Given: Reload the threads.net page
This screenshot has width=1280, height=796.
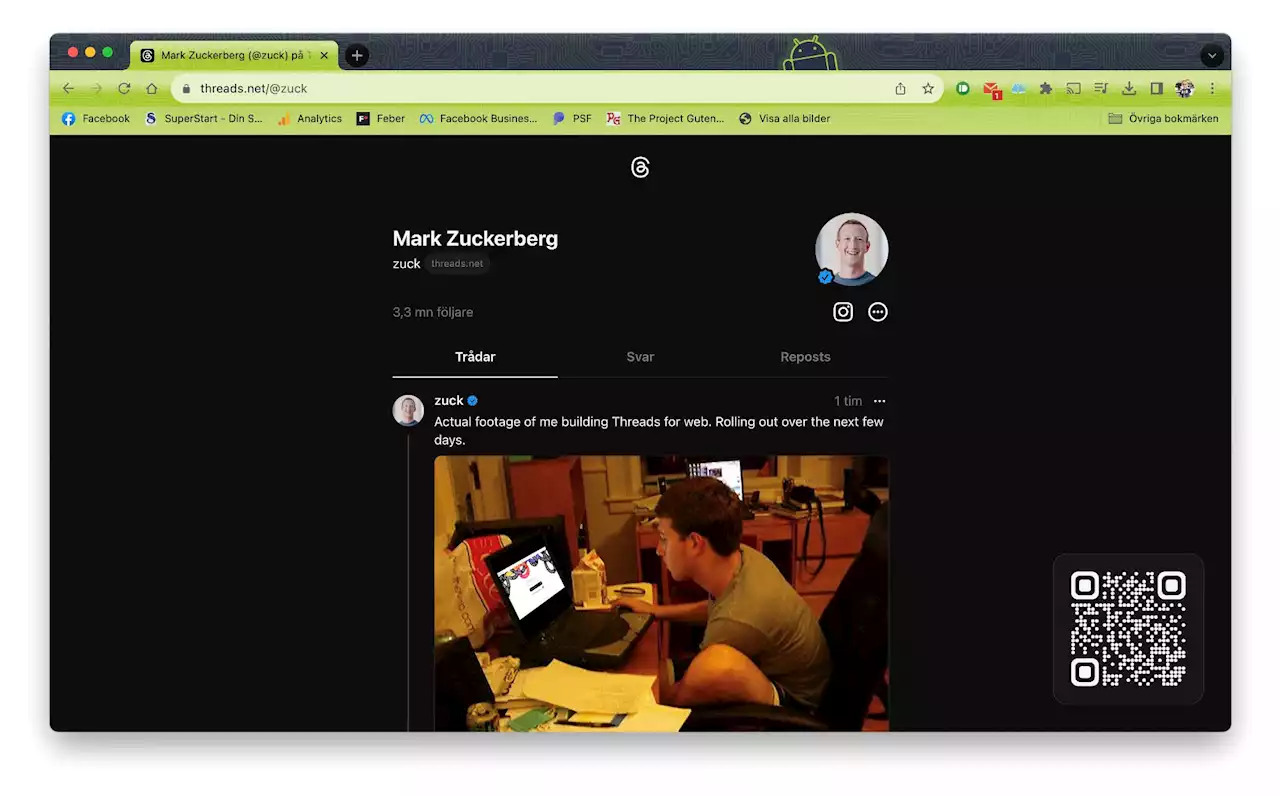Looking at the screenshot, I should click(124, 88).
